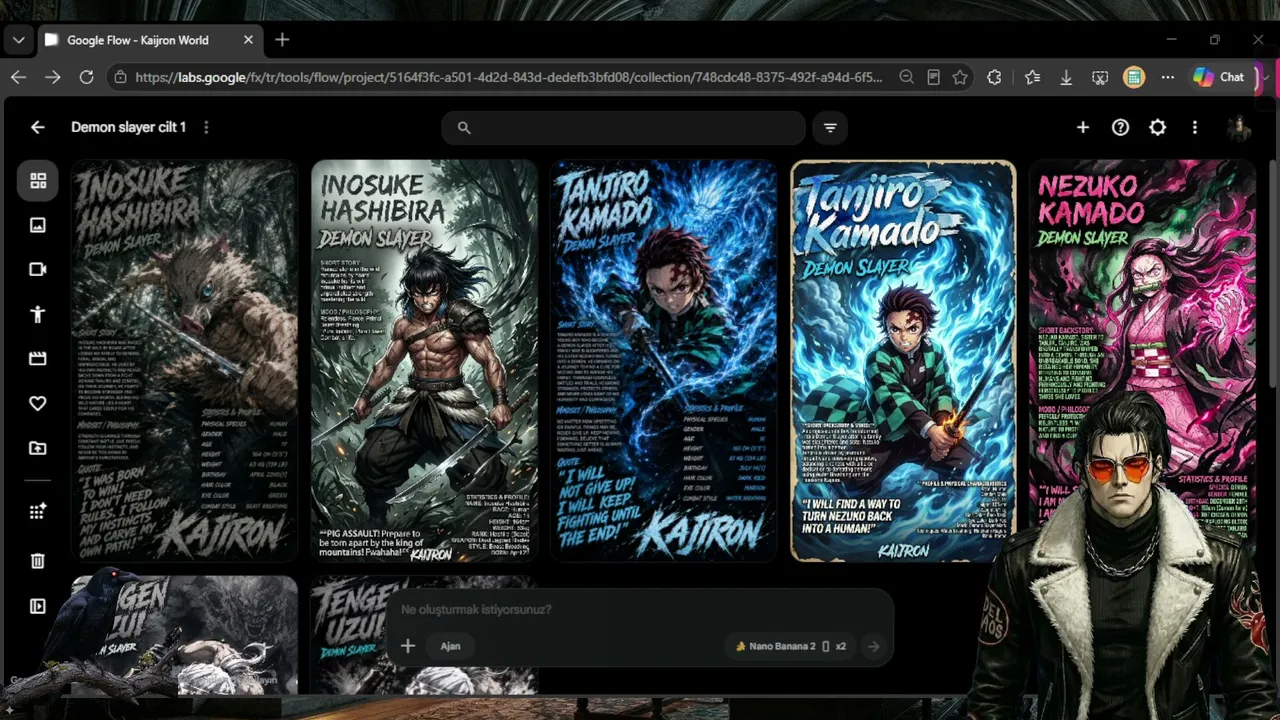Image resolution: width=1280 pixels, height=720 pixels.
Task: Open the calculator extension icon
Action: 1133,77
